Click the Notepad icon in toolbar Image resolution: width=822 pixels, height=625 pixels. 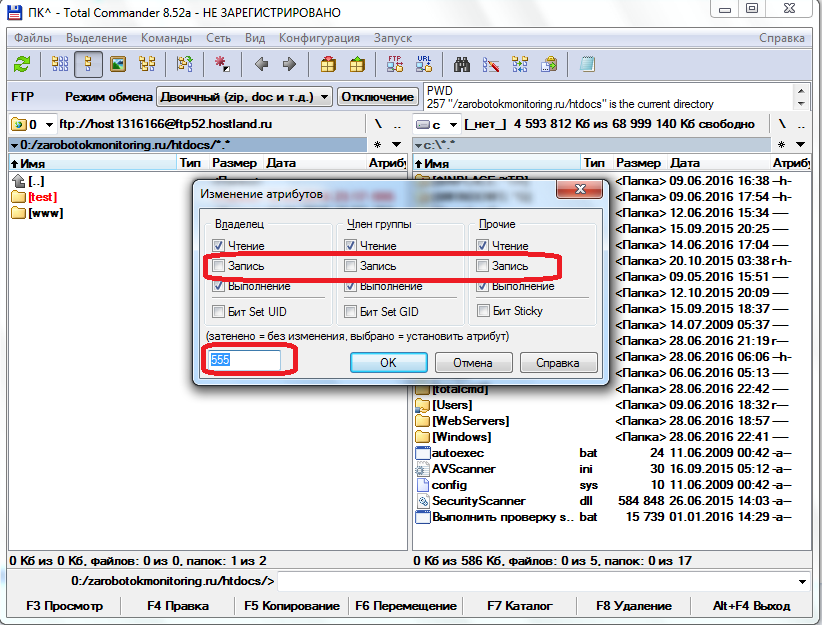(x=587, y=64)
